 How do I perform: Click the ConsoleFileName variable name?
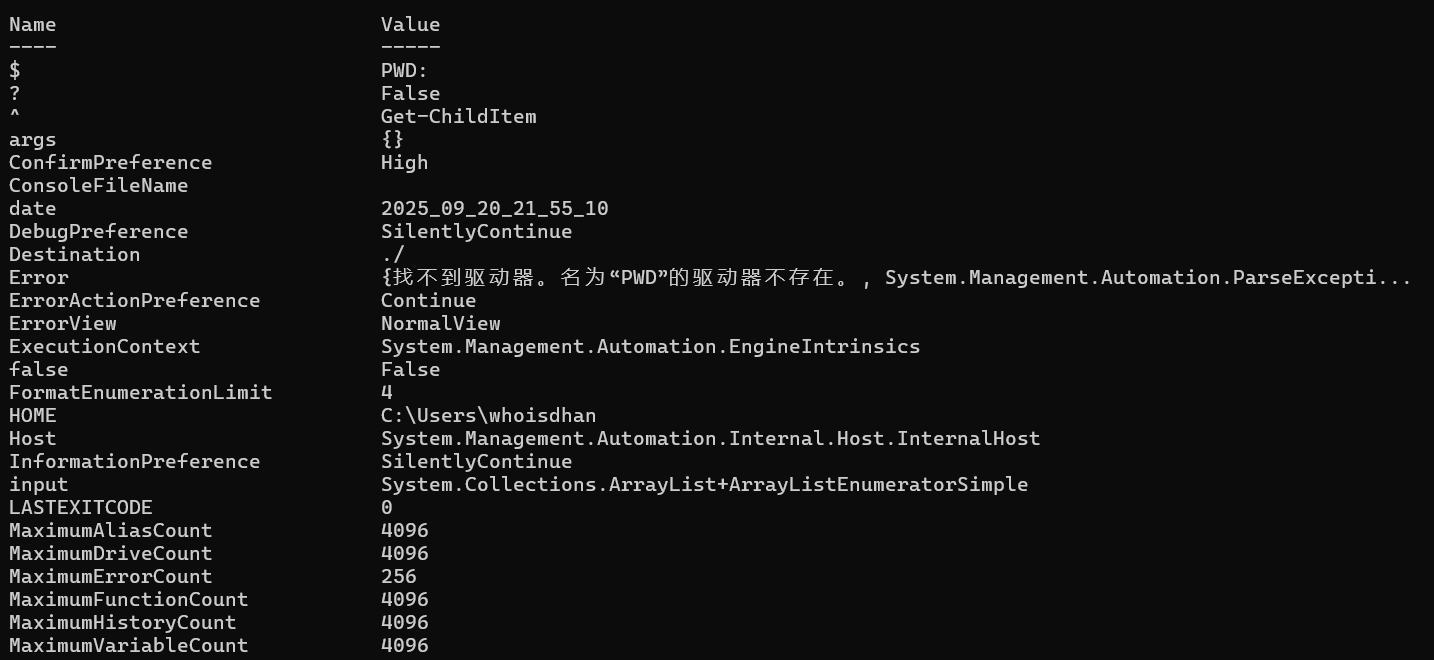98,185
